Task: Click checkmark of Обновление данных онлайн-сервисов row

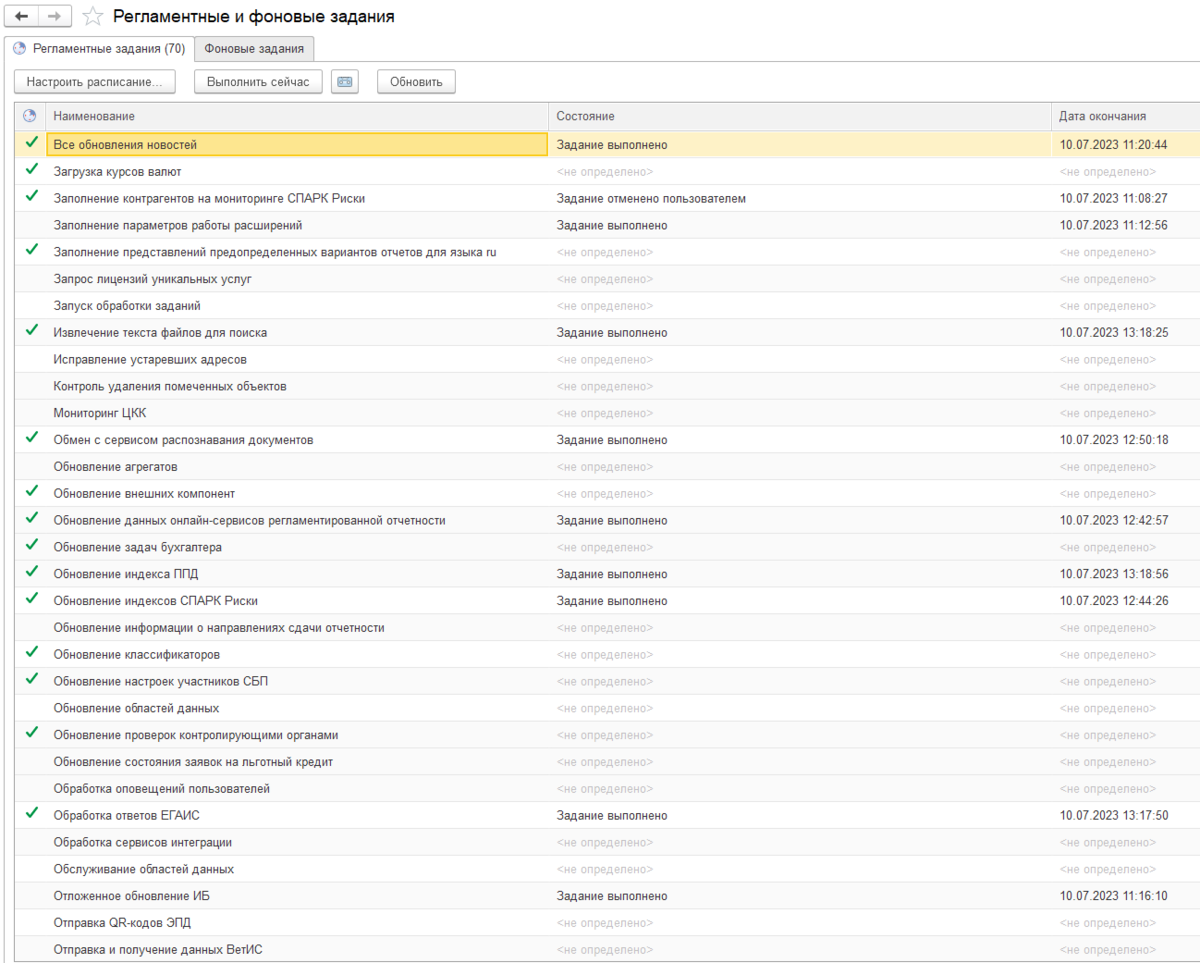Action: tap(31, 520)
